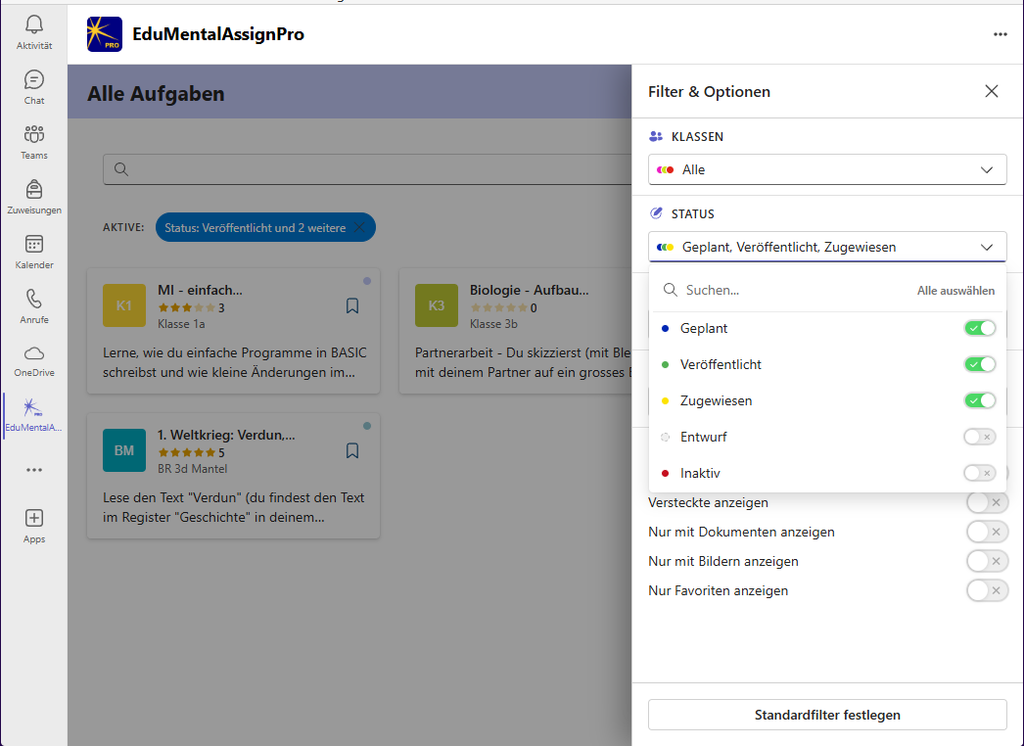
Task: Click the BM class badge
Action: point(124,450)
